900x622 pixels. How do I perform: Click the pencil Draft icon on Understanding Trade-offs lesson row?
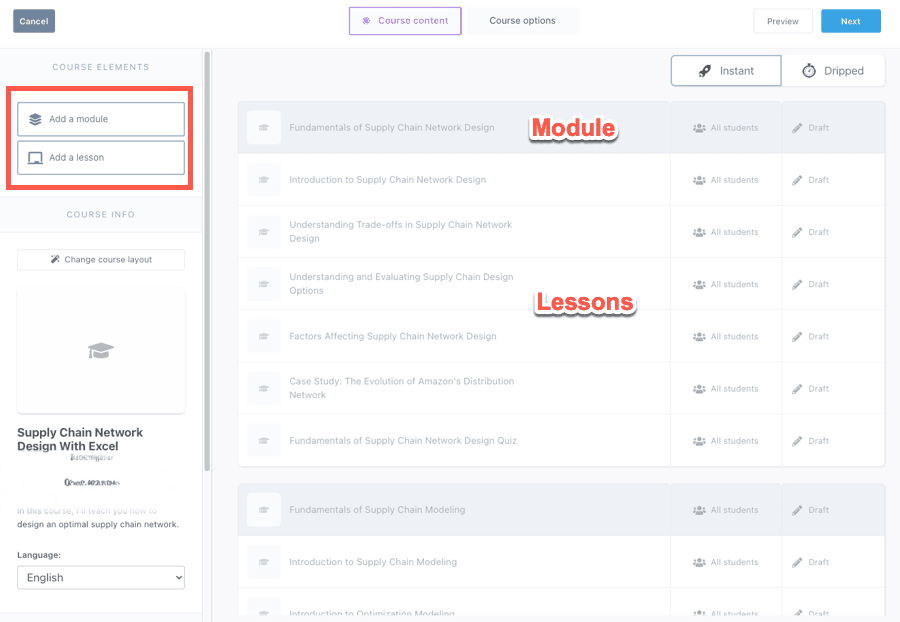point(798,232)
